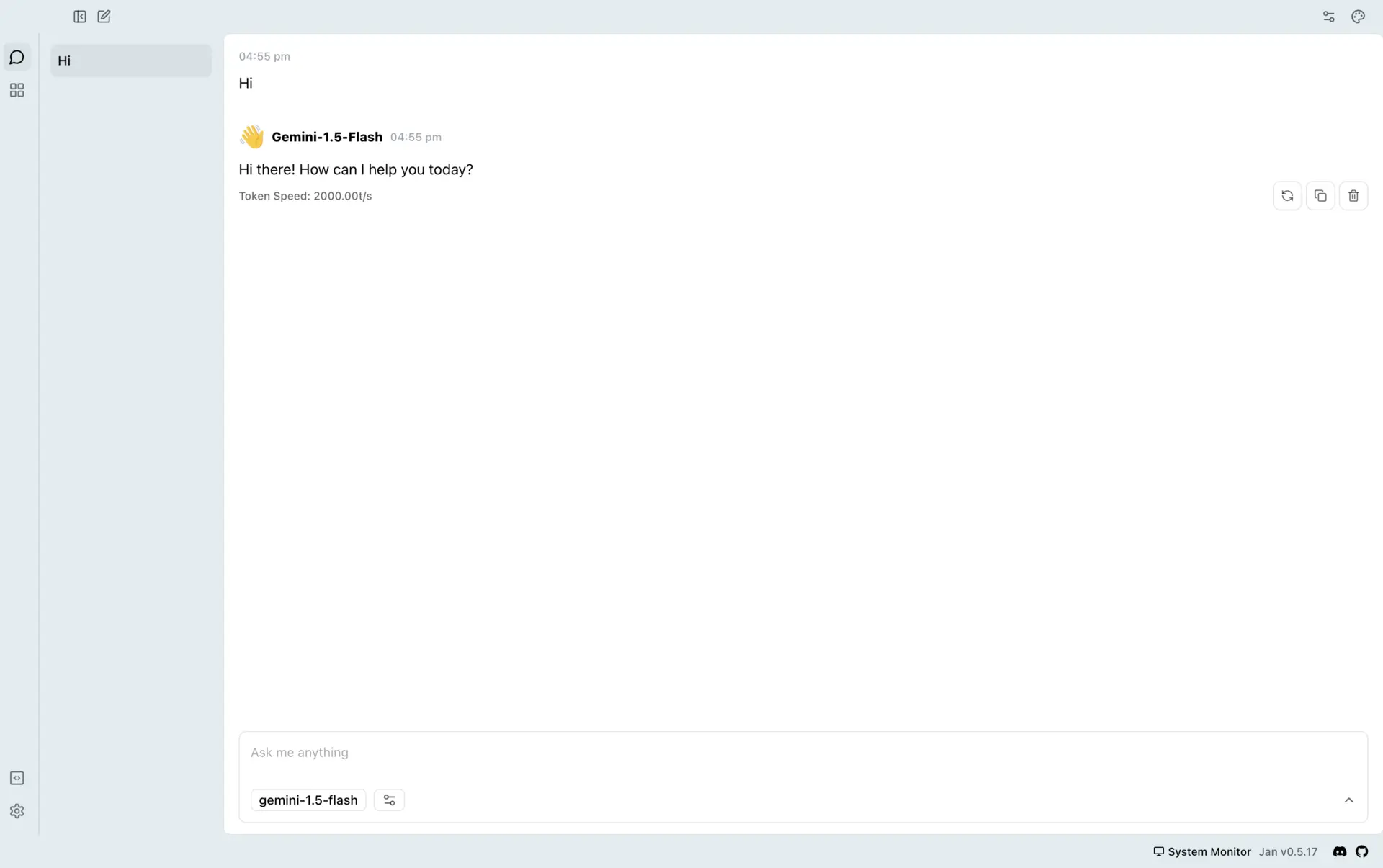Screen dimensions: 1383x868
Task: Open Settings gear in sidebar
Action: click(x=17, y=811)
